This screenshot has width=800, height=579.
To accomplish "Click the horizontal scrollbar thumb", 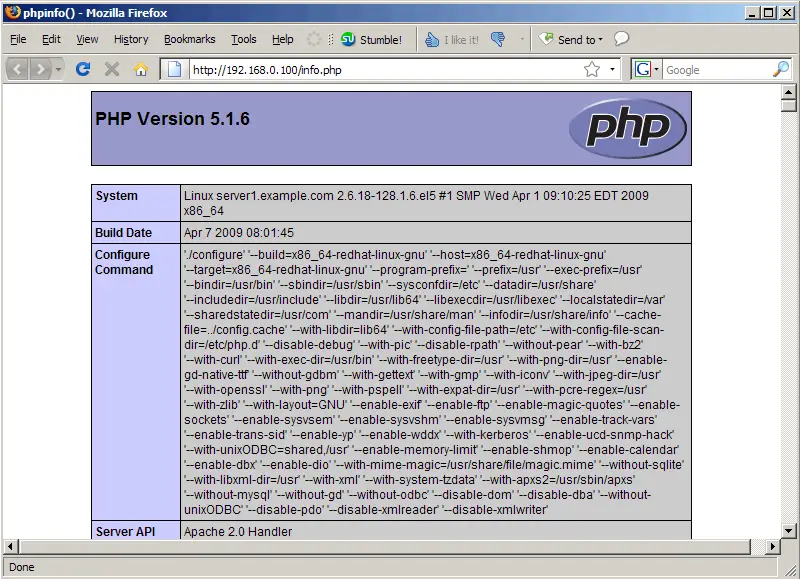I will coord(385,546).
